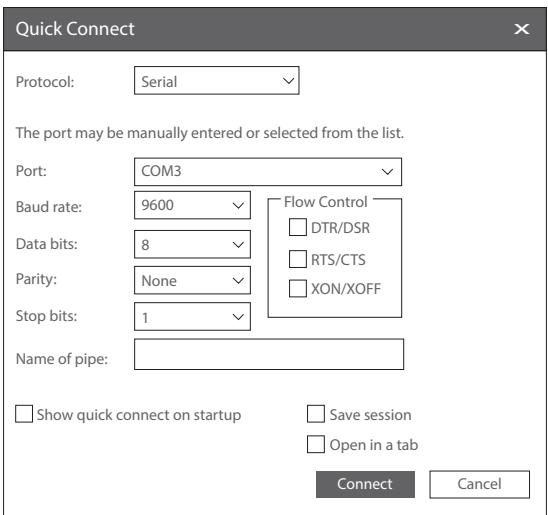Open the Baud rate dropdown
Screen dimensions: 548x515
[192, 205]
